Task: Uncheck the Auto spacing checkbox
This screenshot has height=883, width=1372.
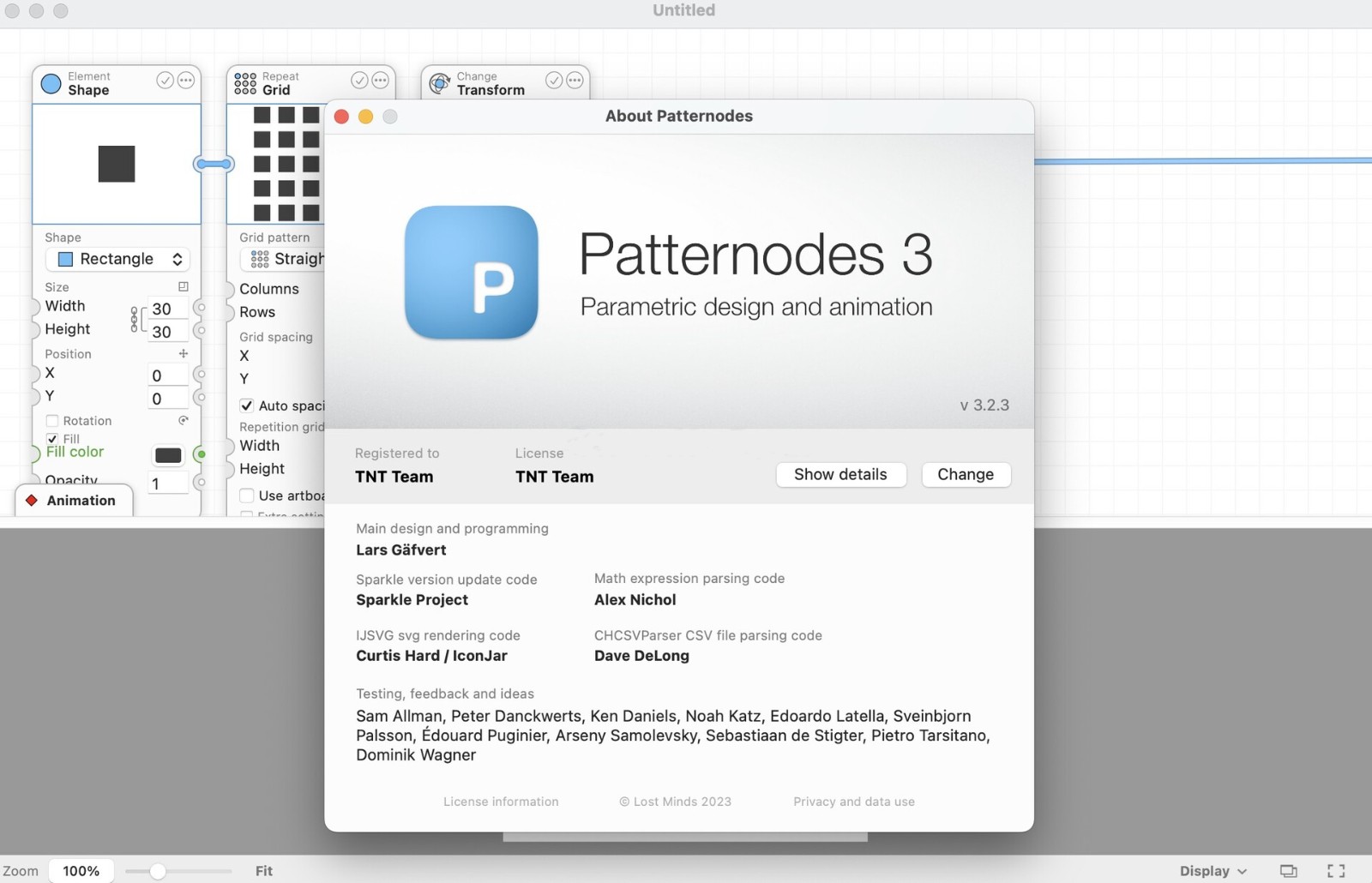Action: tap(246, 405)
